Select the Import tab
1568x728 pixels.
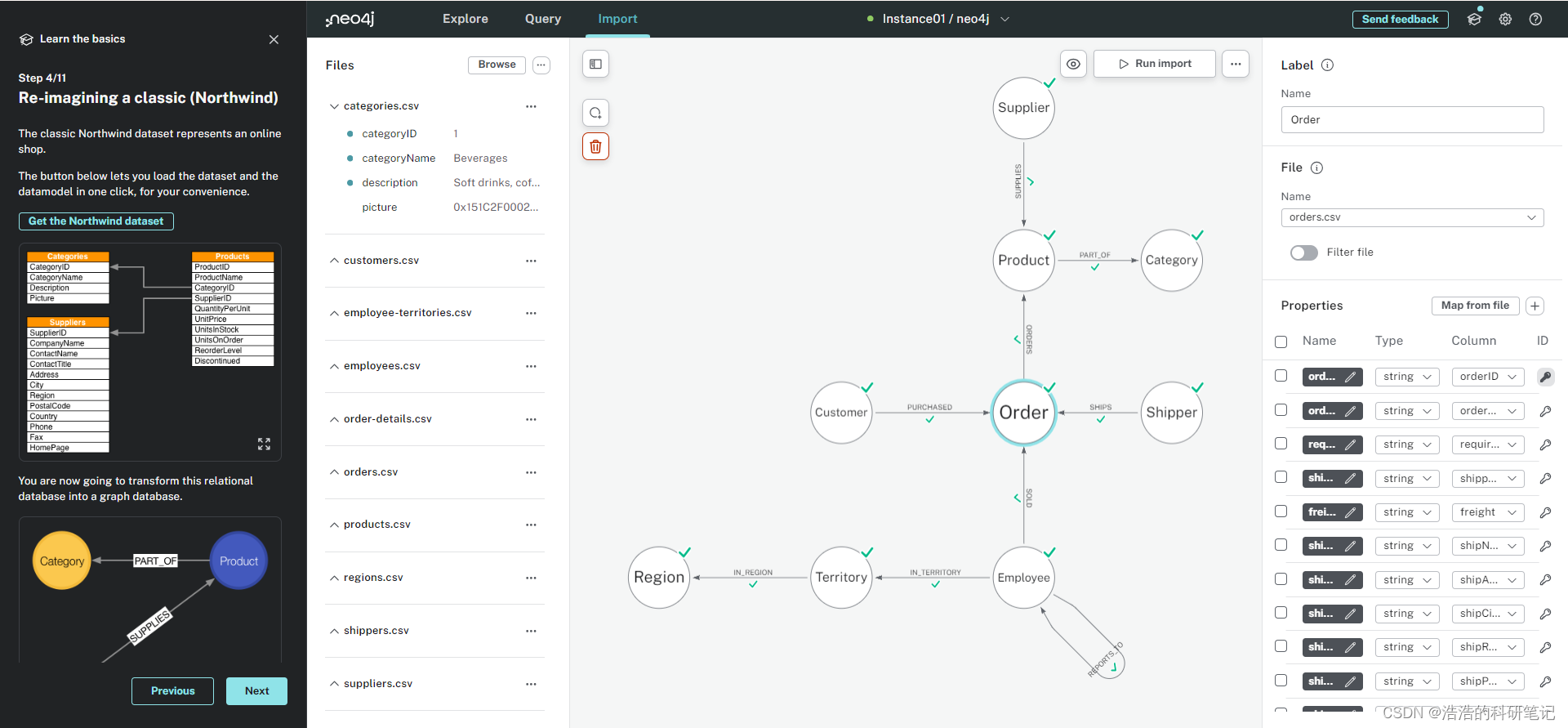[617, 19]
